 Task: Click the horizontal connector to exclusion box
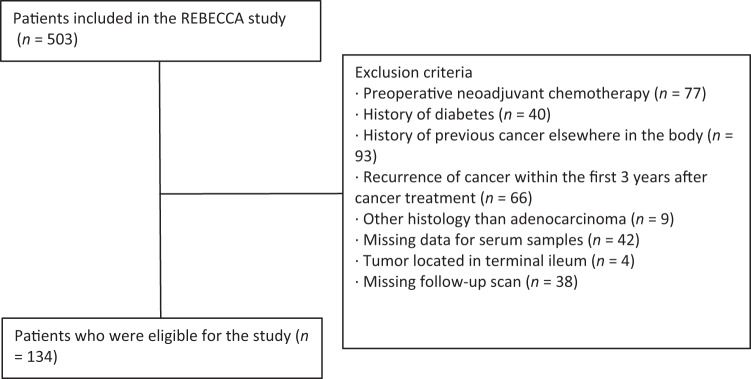(x=251, y=194)
